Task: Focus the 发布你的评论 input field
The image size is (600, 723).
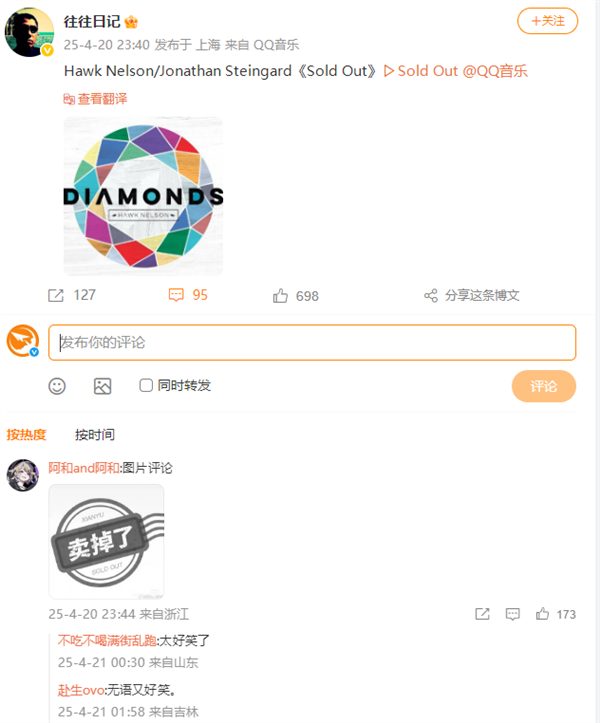Action: [312, 343]
